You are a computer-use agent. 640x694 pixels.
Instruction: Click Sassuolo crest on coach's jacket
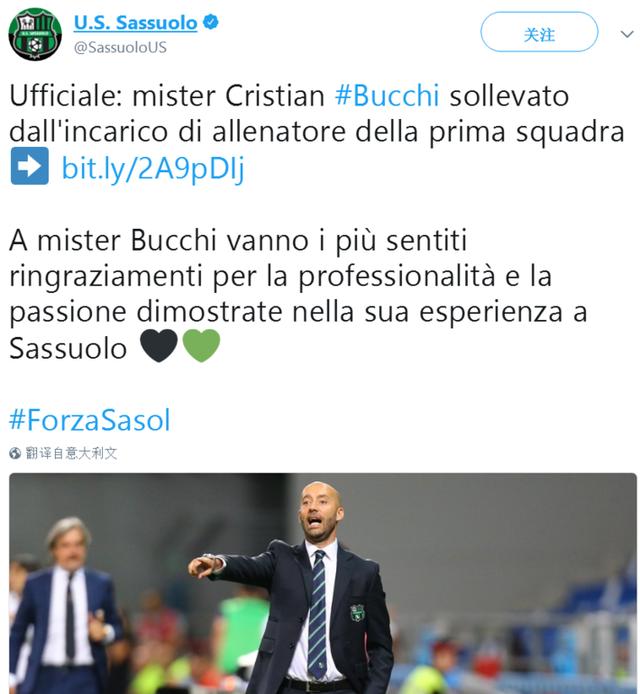[x=358, y=613]
